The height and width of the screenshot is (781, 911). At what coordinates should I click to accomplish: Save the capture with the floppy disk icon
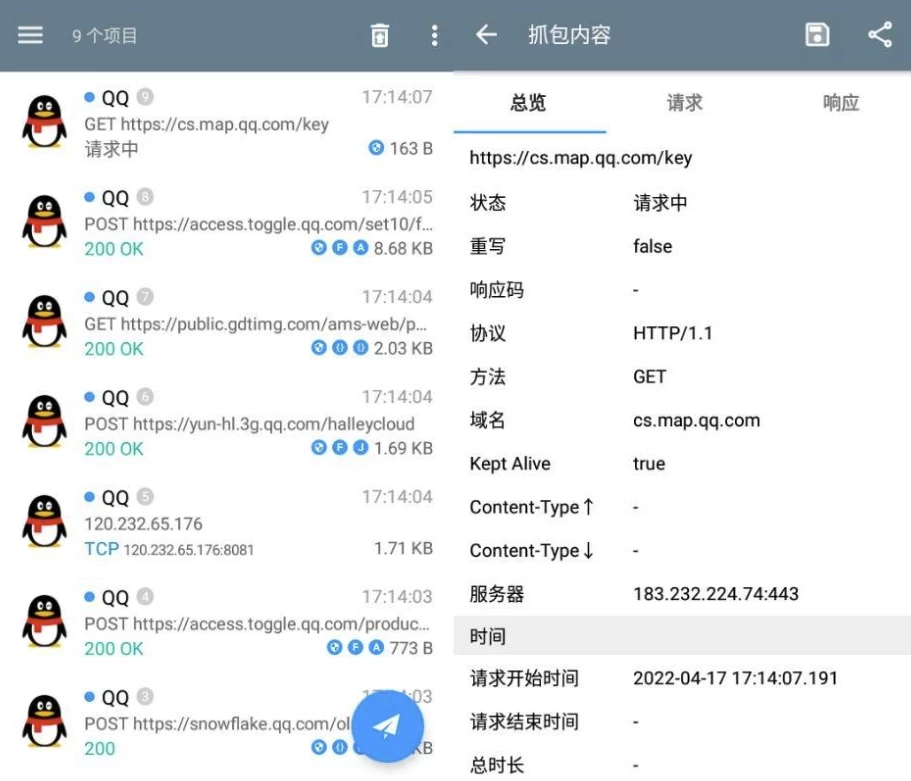pyautogui.click(x=817, y=35)
